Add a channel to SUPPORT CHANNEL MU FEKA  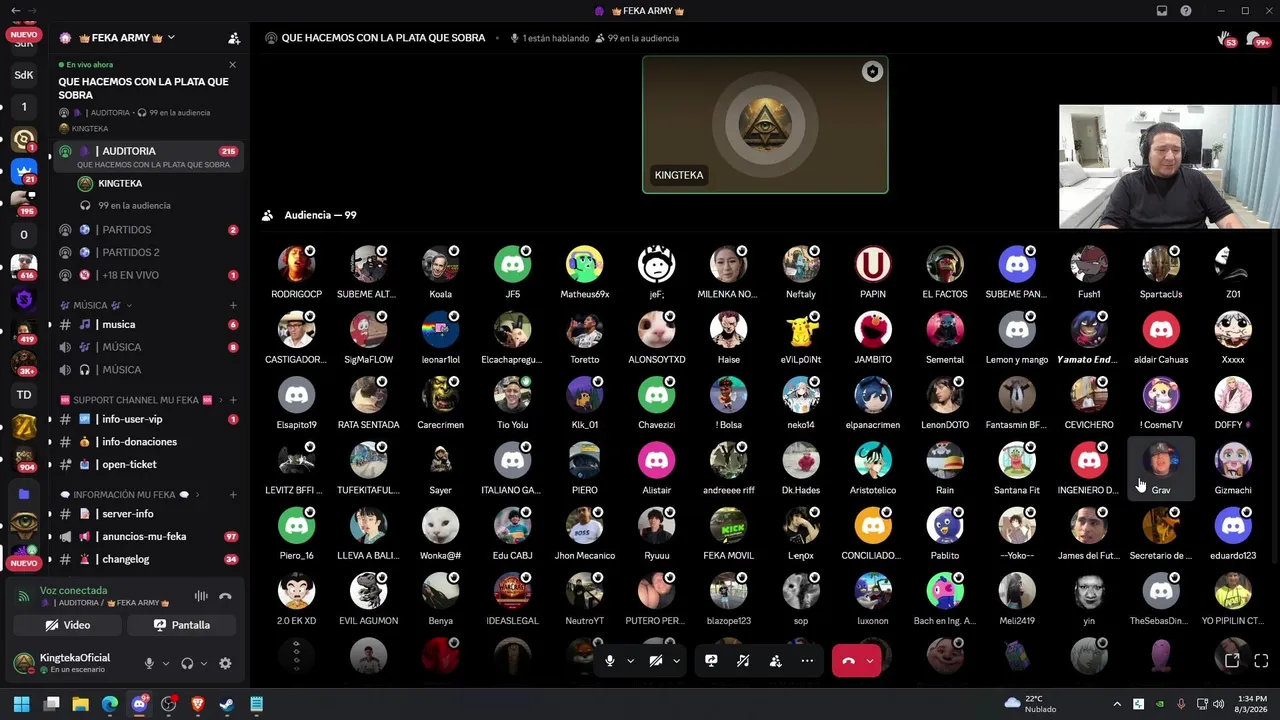233,400
